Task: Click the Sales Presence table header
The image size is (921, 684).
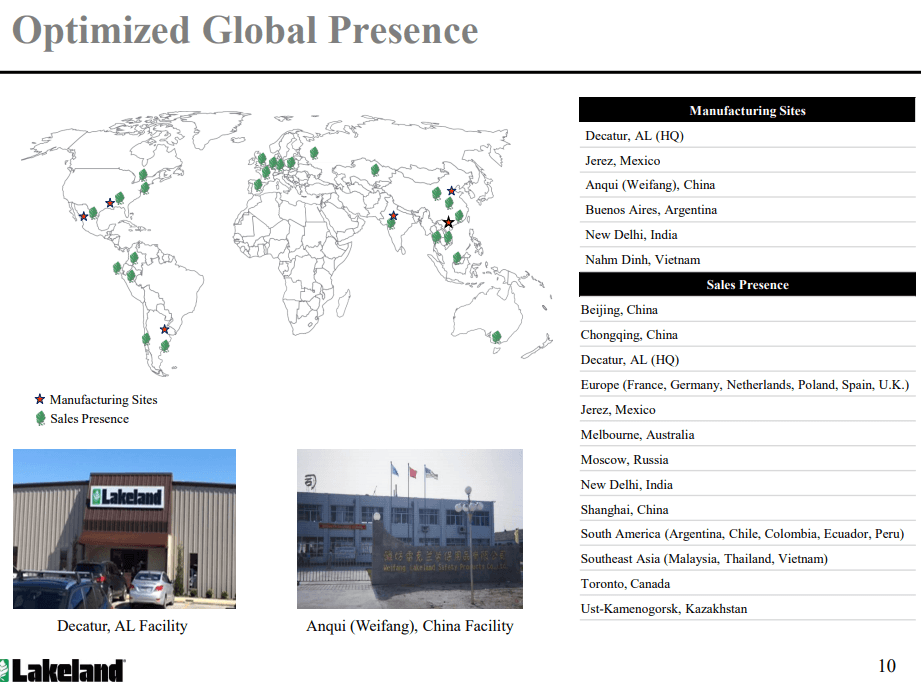Action: 747,285
